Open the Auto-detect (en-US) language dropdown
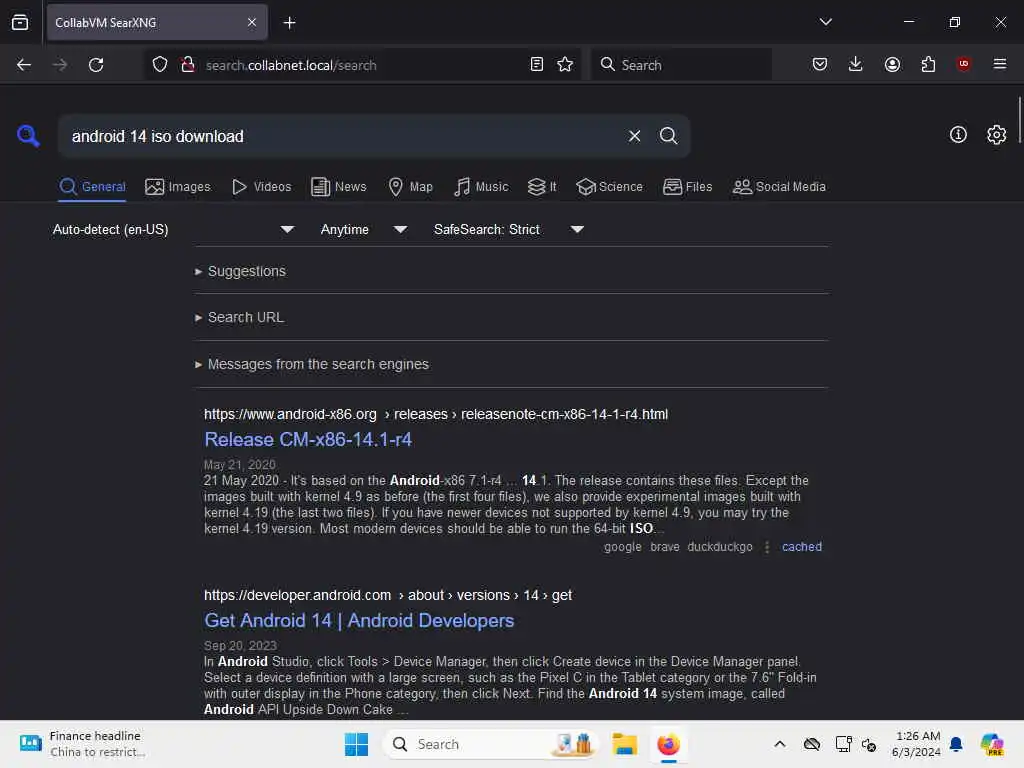This screenshot has height=768, width=1024. (x=173, y=229)
